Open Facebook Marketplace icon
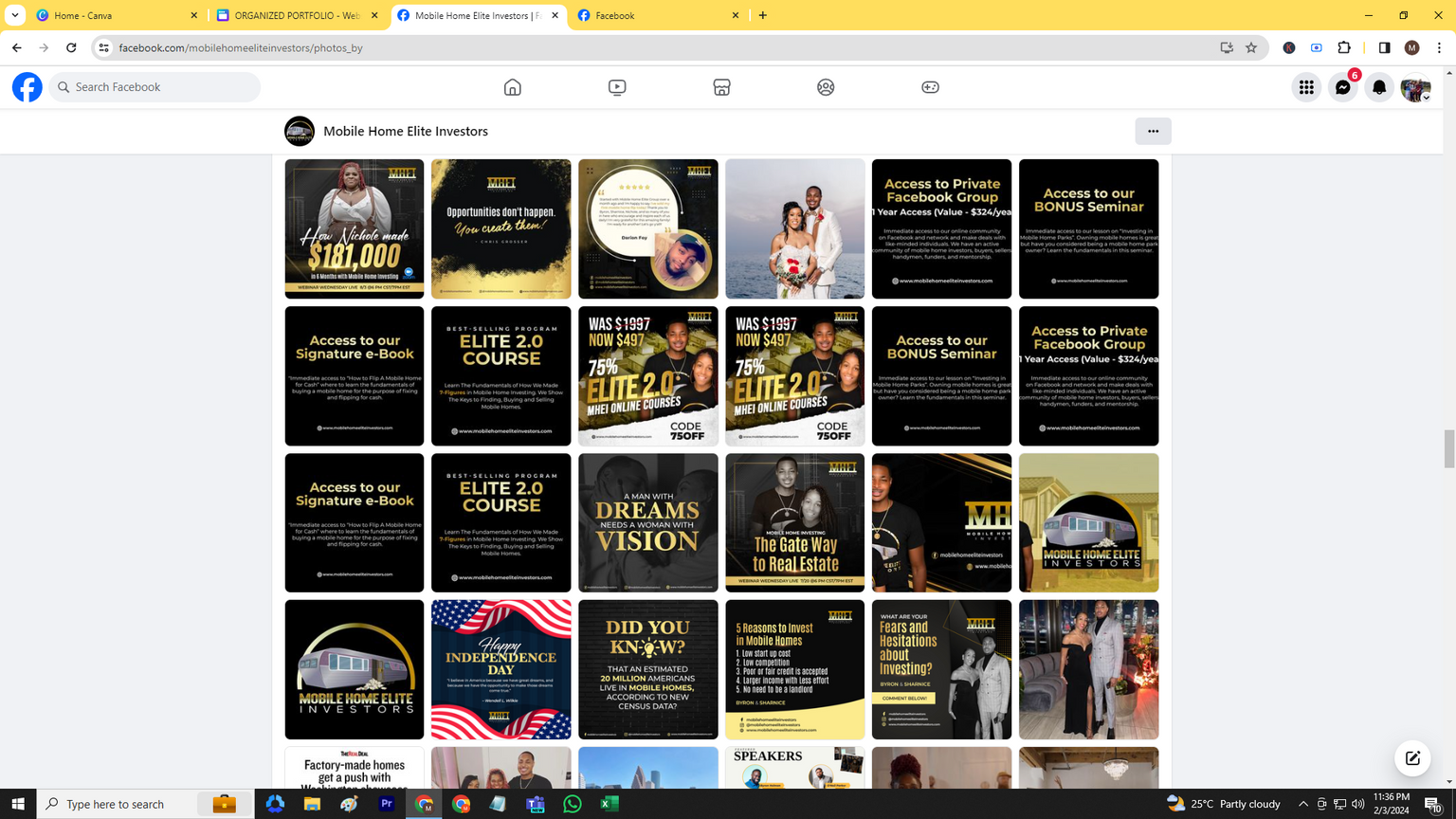The height and width of the screenshot is (819, 1456). point(721,87)
